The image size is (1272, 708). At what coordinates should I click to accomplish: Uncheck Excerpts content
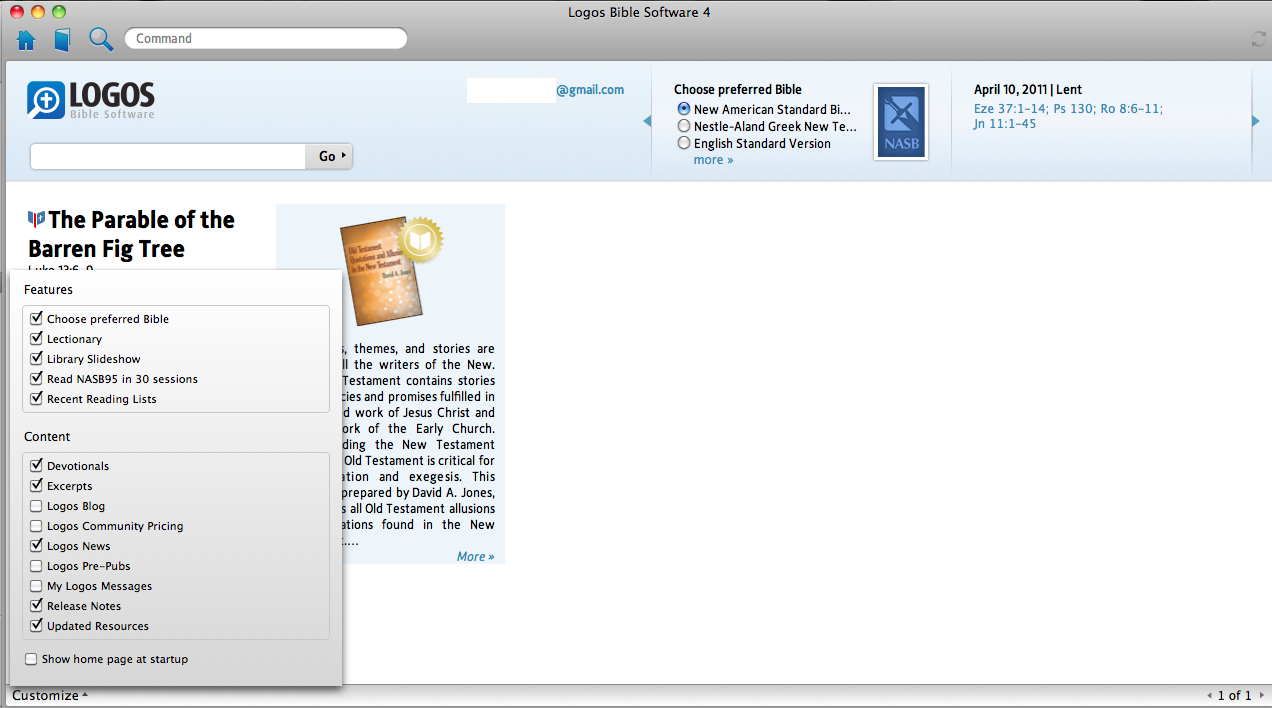click(x=37, y=486)
